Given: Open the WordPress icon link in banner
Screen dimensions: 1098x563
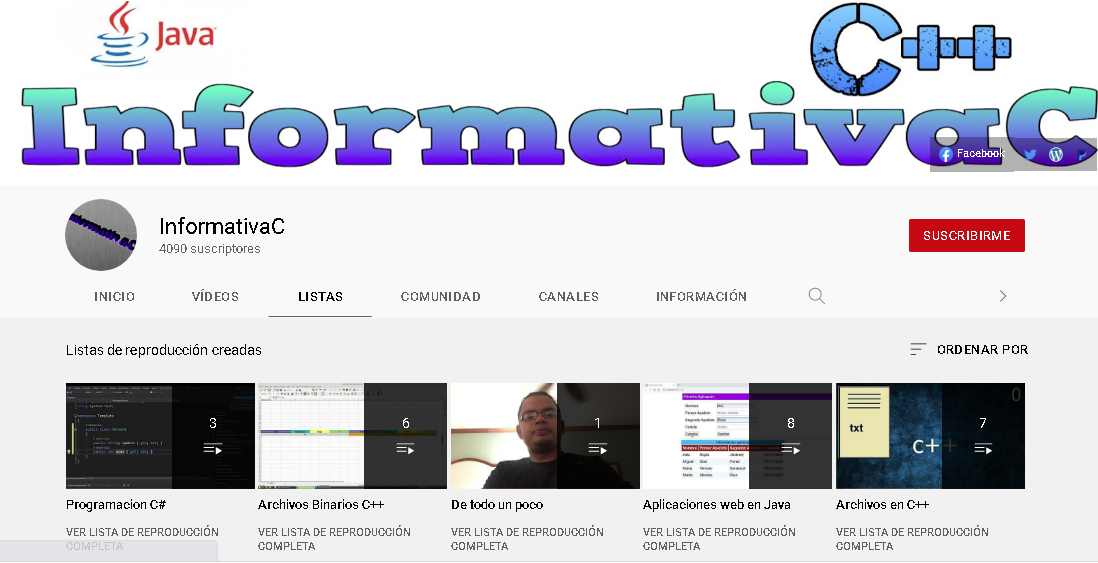Looking at the screenshot, I should [1056, 154].
